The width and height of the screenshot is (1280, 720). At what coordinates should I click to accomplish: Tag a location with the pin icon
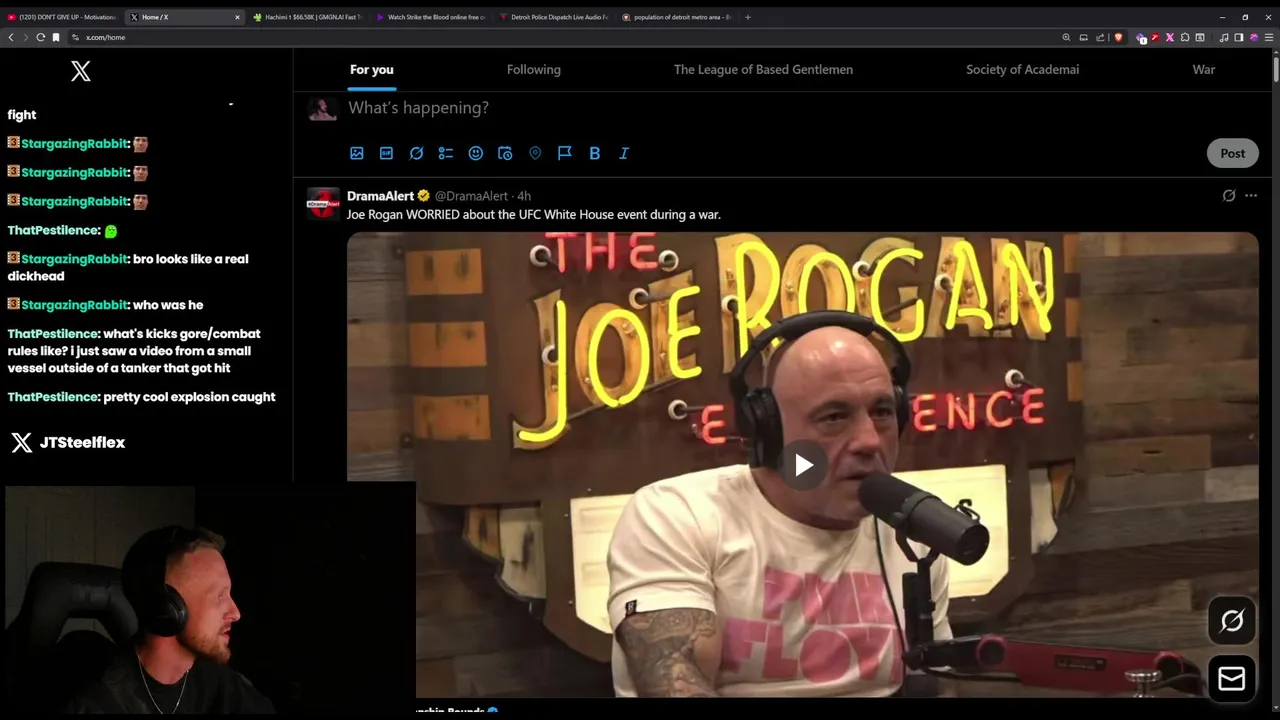(x=535, y=153)
